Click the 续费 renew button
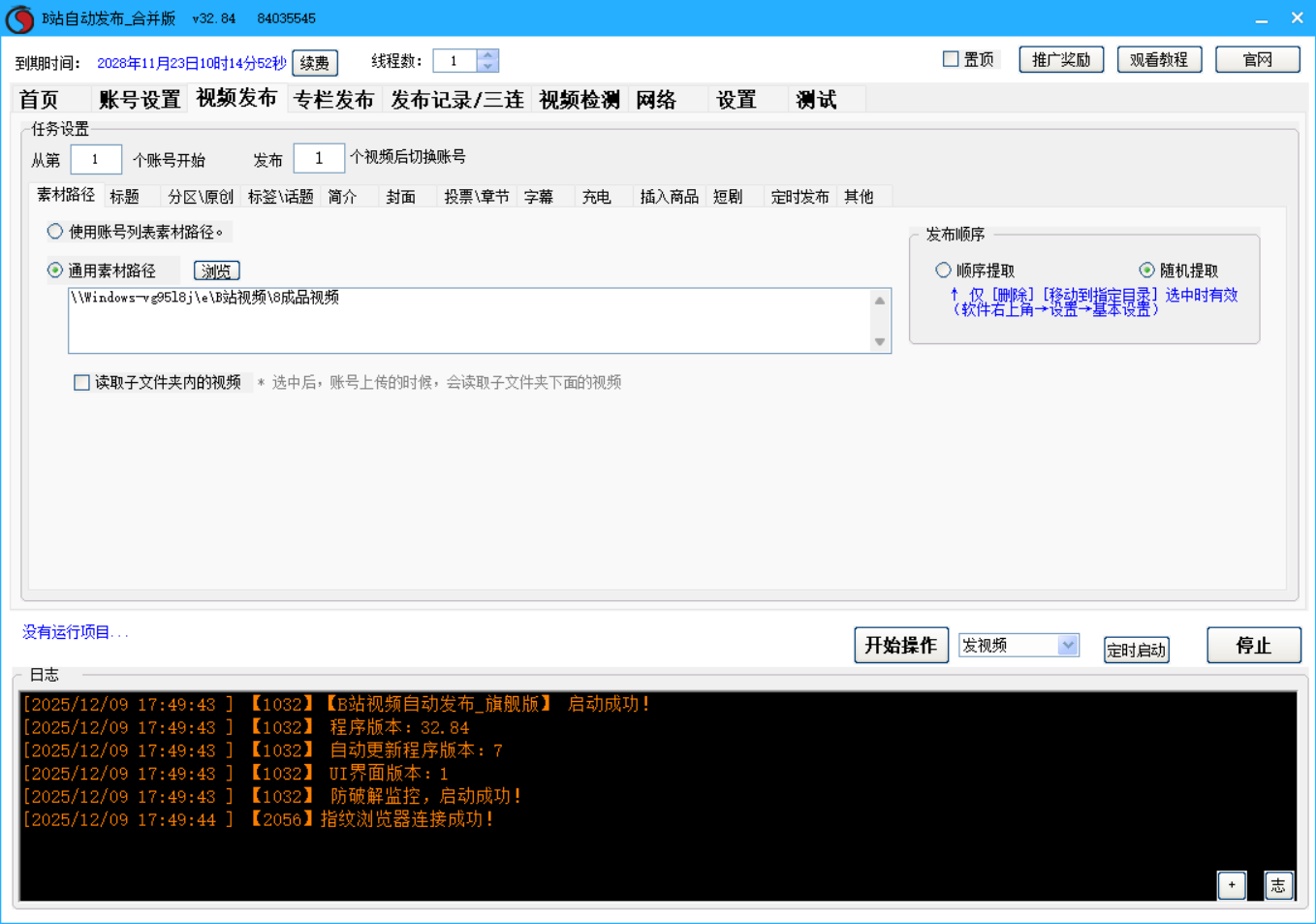Screen dimensions: 1316x924 point(314,63)
